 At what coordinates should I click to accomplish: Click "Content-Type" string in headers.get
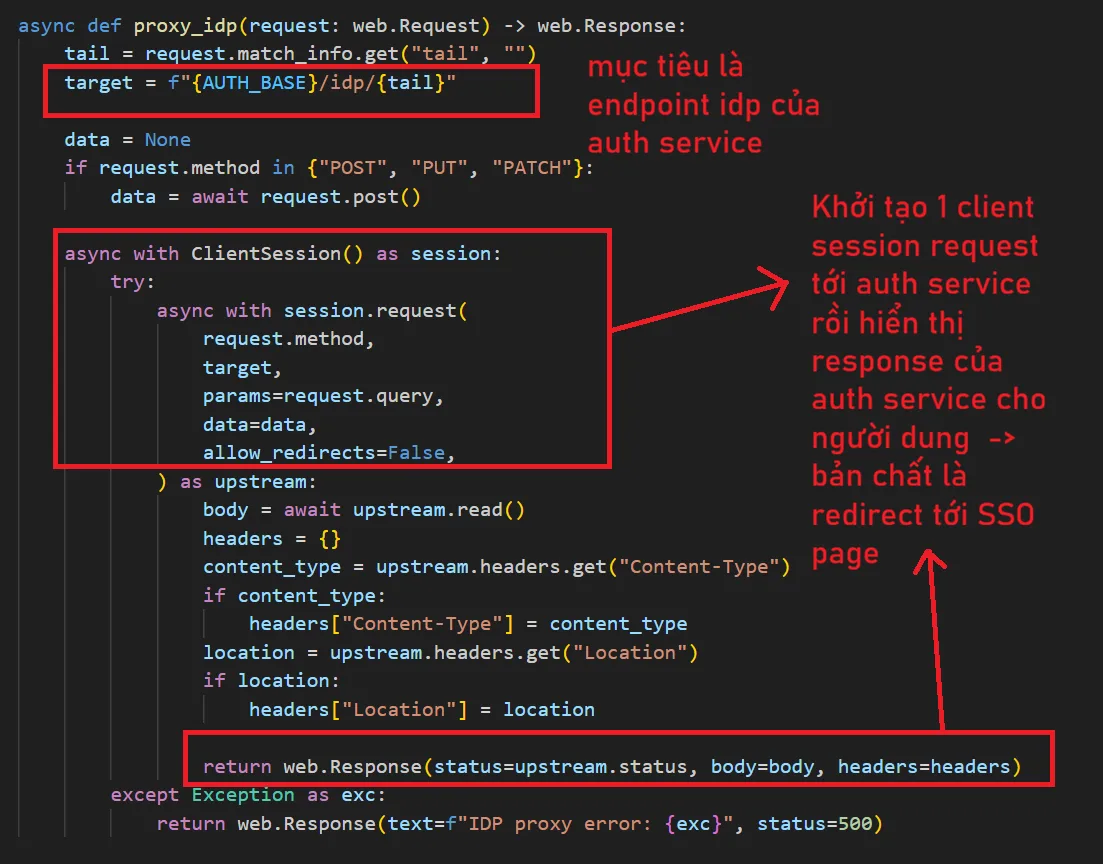pyautogui.click(x=698, y=568)
